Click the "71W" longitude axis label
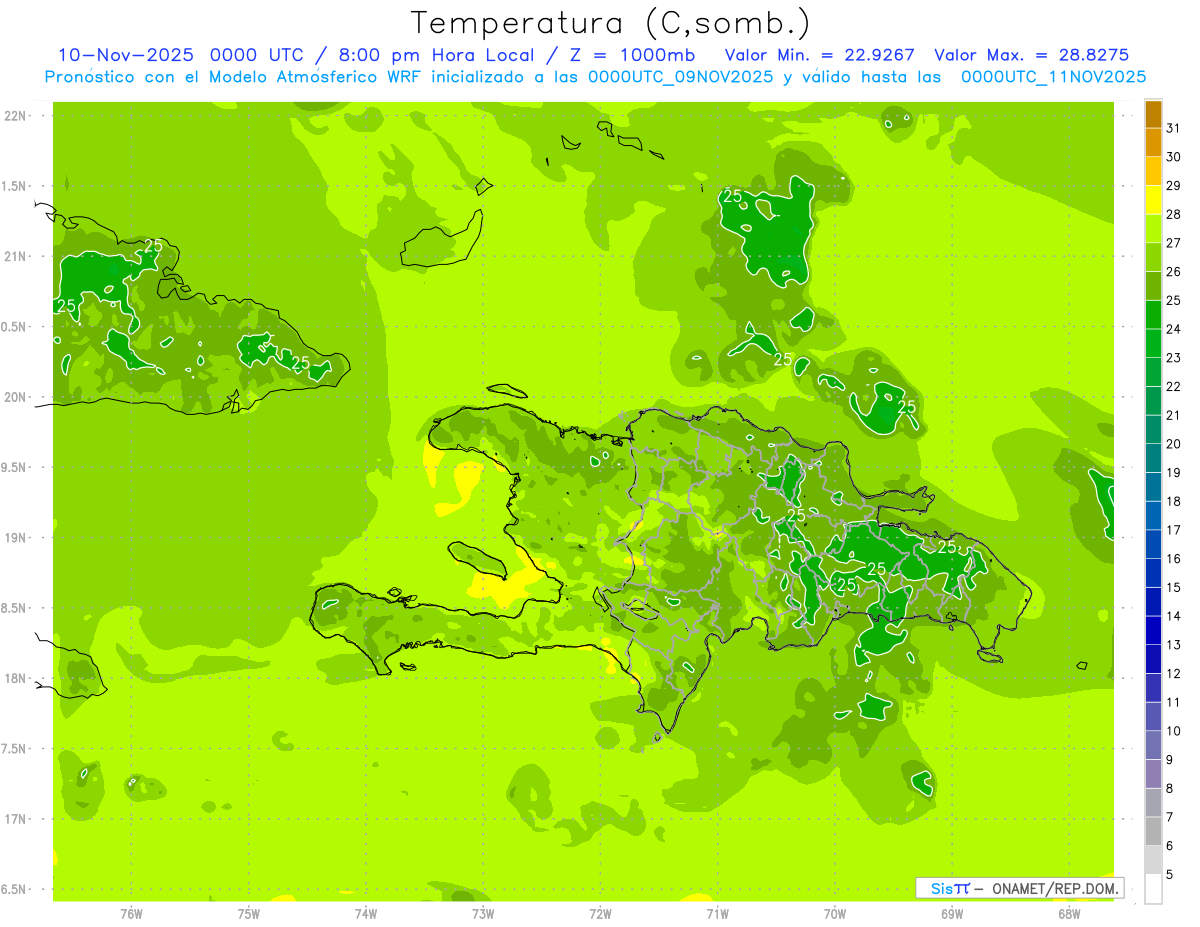Image resolution: width=1200 pixels, height=927 pixels. tap(717, 913)
